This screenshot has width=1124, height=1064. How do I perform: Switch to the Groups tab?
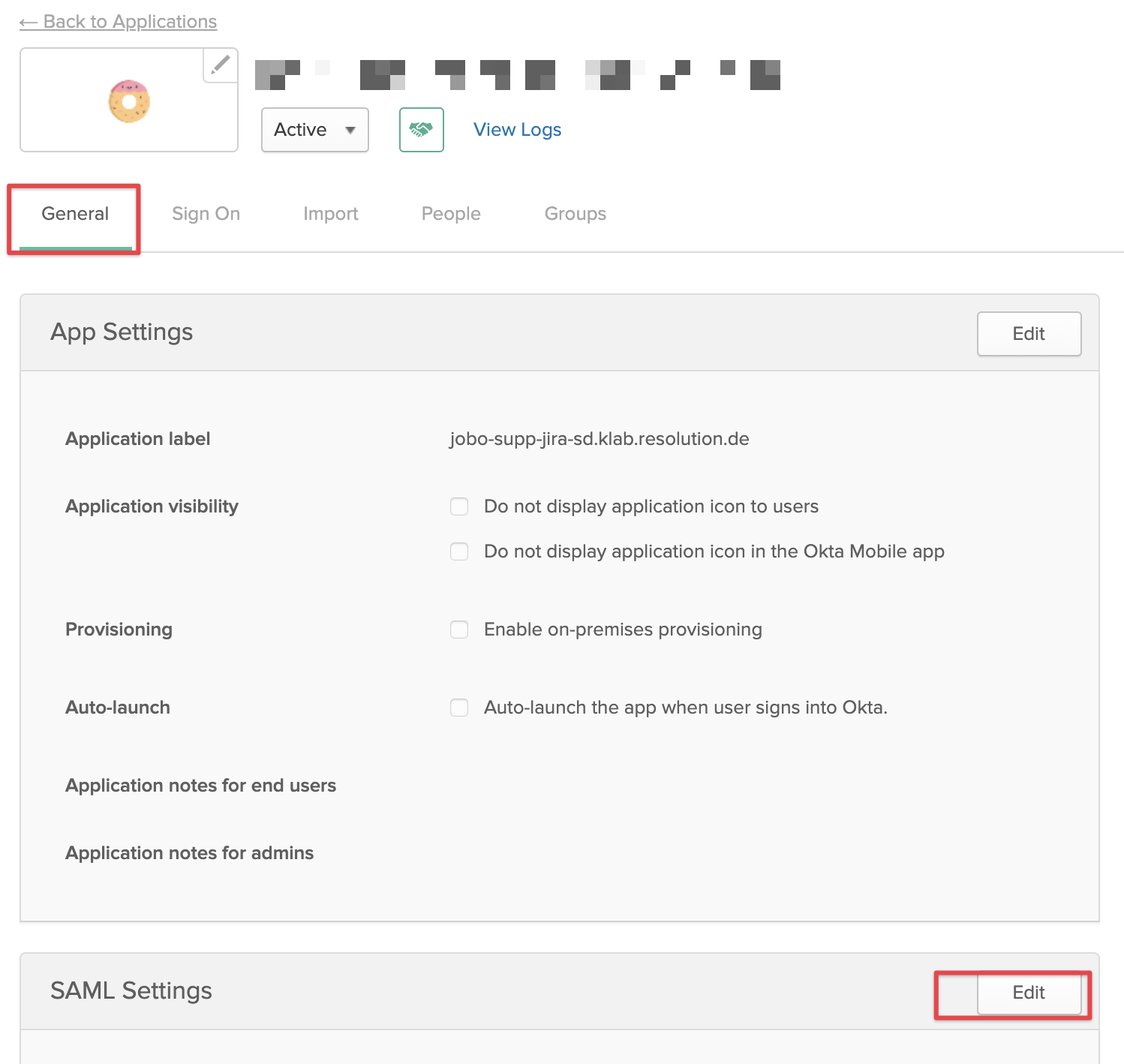pos(575,214)
